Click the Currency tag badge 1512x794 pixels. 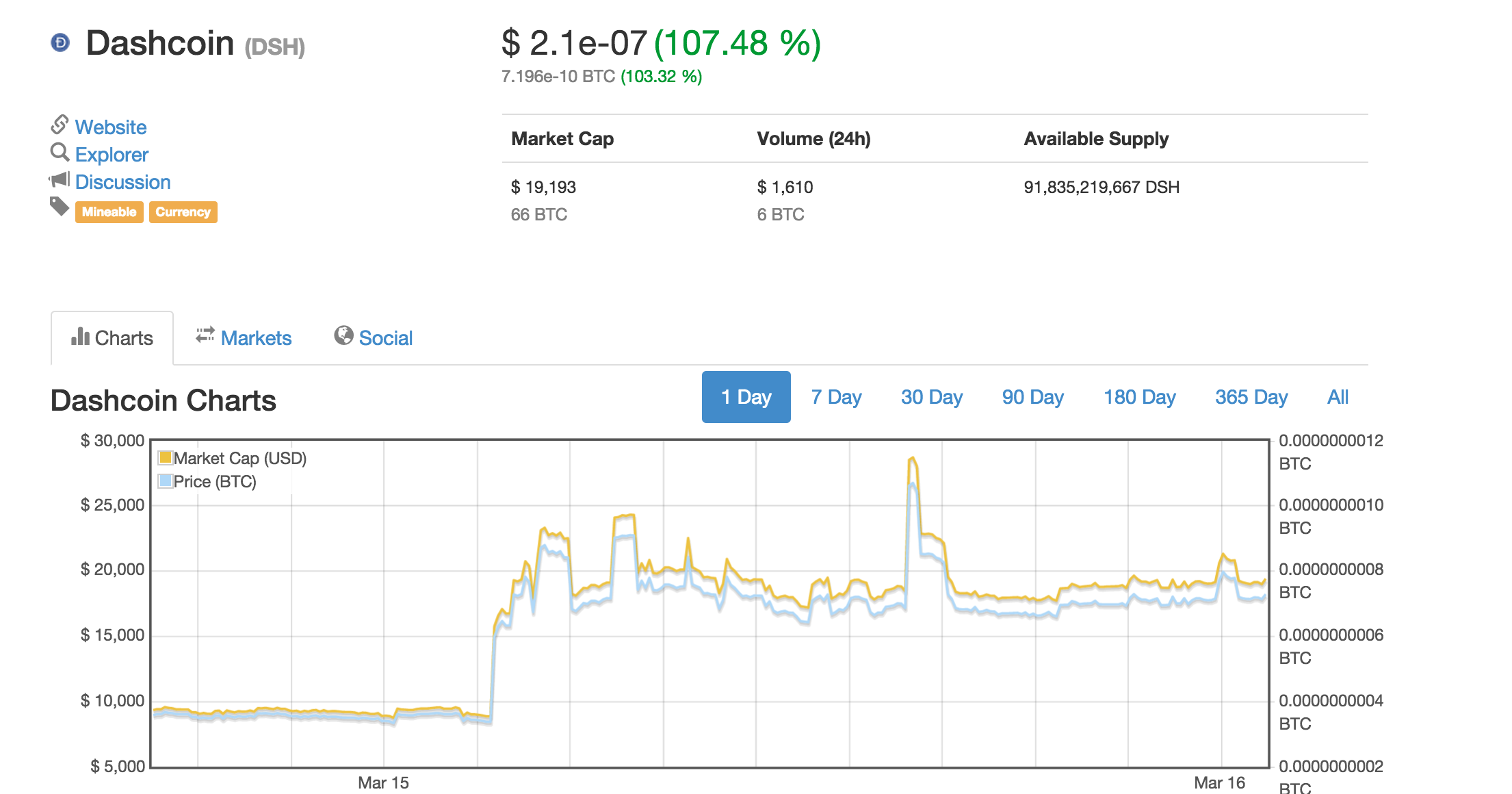pos(183,212)
